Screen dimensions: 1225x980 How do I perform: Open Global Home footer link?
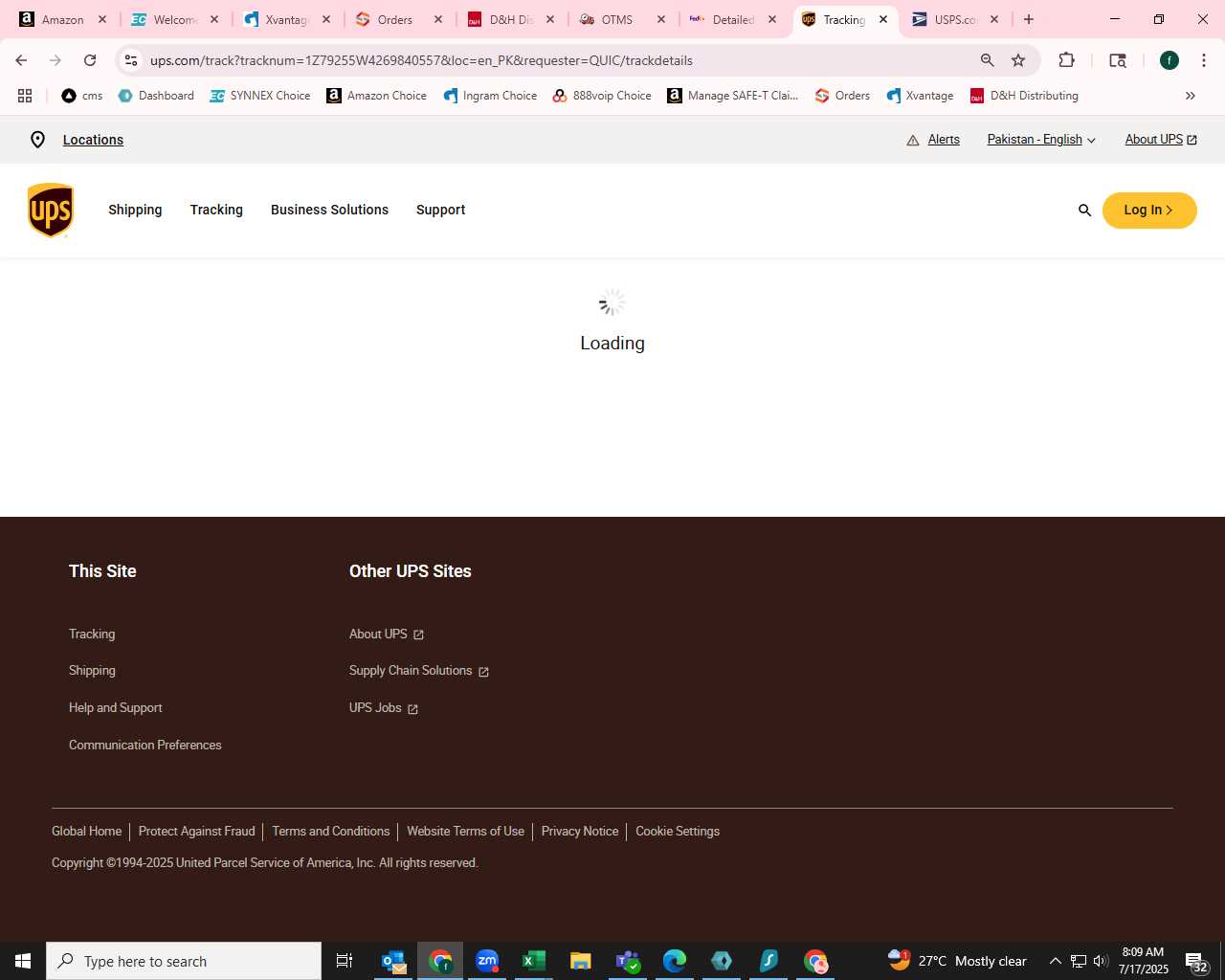coord(87,832)
